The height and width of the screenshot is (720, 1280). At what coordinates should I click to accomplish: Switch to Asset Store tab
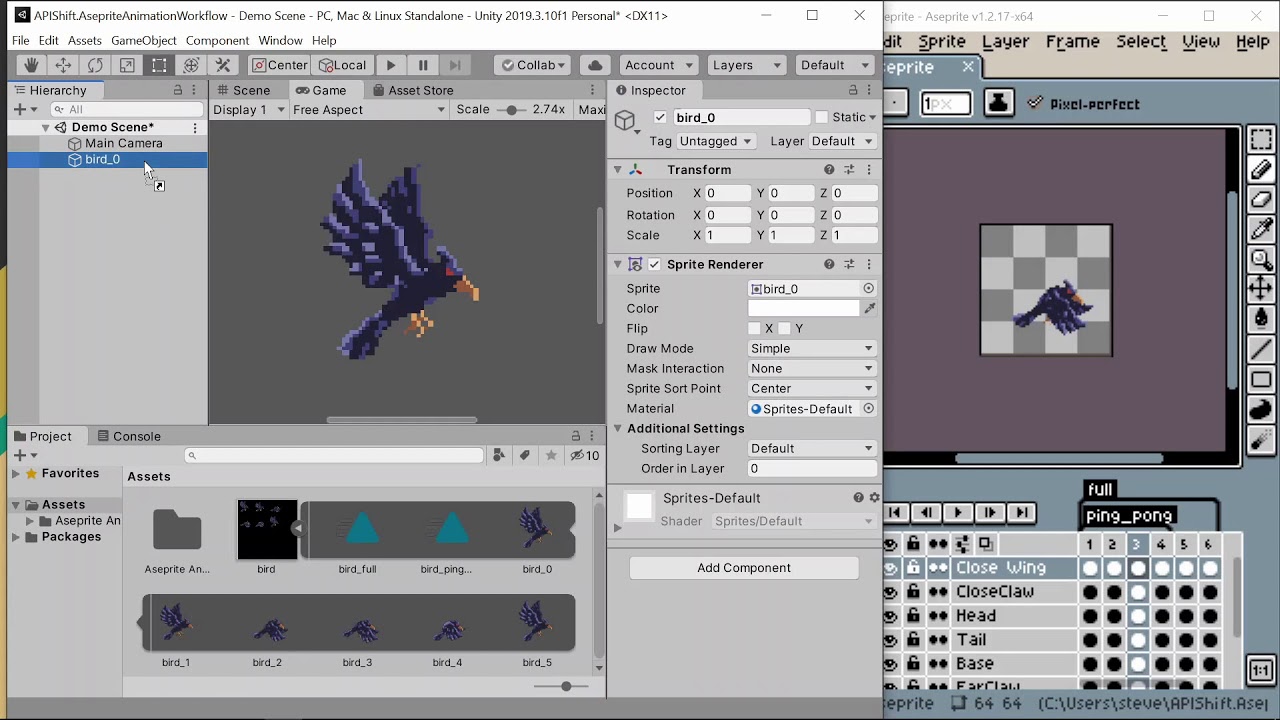[x=412, y=90]
